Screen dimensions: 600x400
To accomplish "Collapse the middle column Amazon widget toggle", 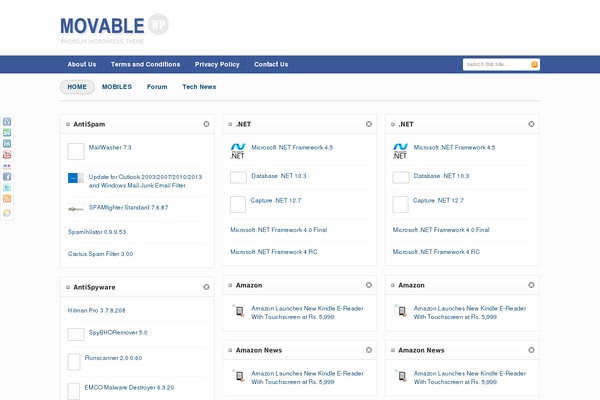I will tap(230, 286).
